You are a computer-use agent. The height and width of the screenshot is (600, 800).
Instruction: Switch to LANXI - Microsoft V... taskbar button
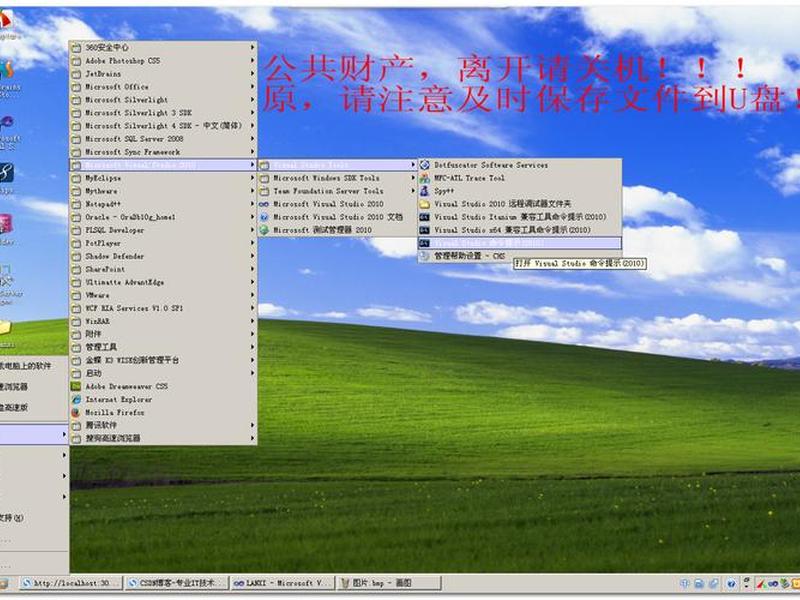point(282,583)
